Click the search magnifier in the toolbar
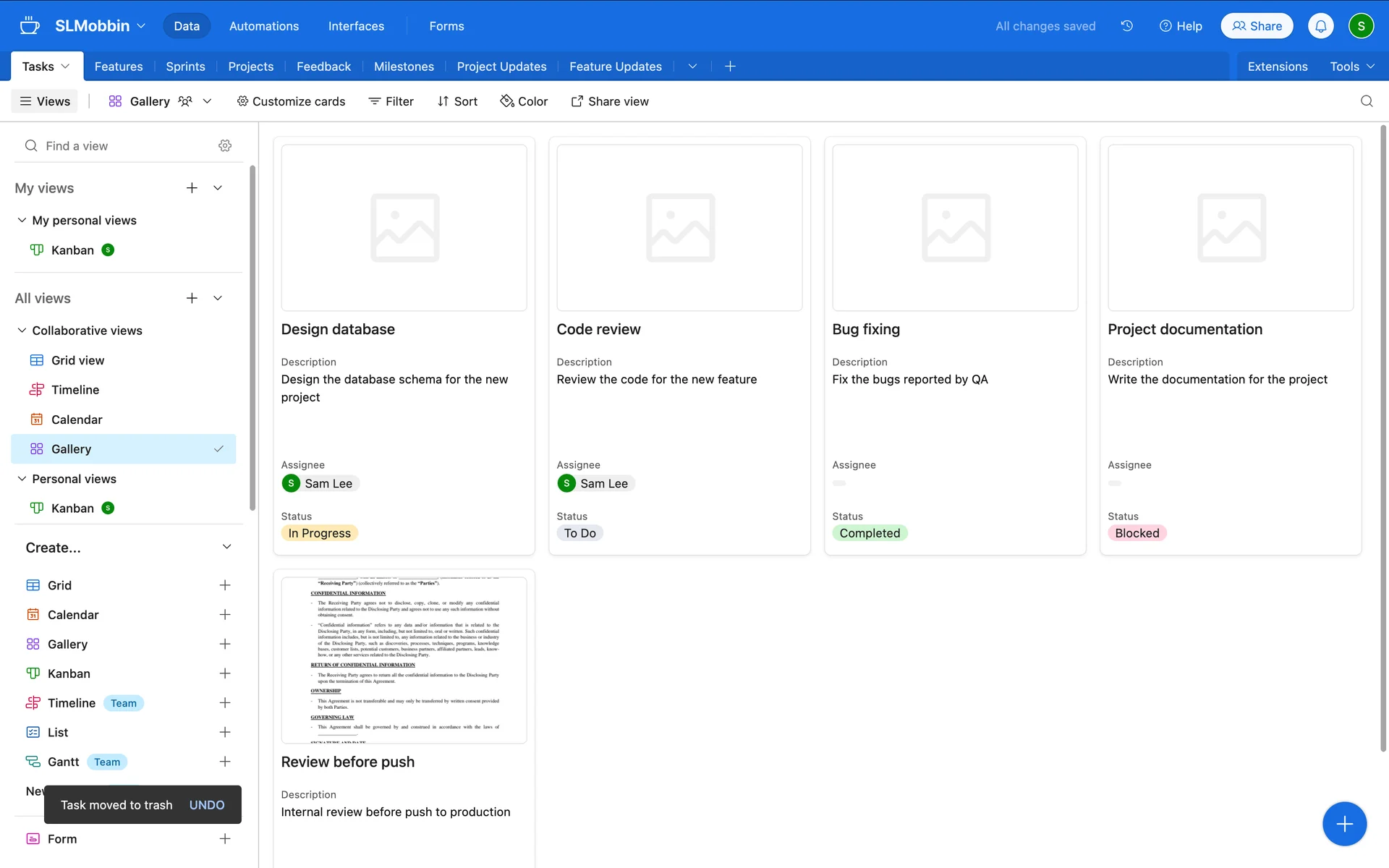This screenshot has height=868, width=1389. pyautogui.click(x=1366, y=101)
